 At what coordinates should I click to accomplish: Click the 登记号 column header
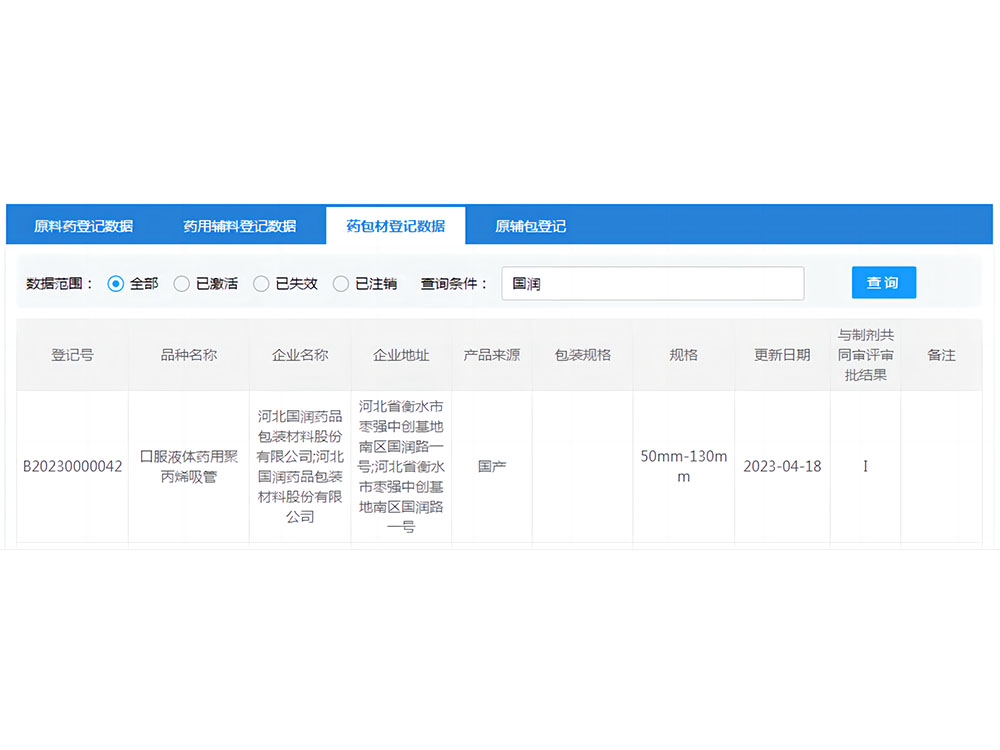click(x=70, y=355)
